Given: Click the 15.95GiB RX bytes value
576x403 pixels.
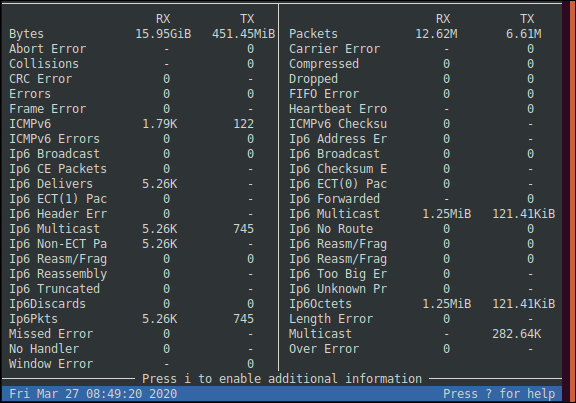Looking at the screenshot, I should click(163, 34).
